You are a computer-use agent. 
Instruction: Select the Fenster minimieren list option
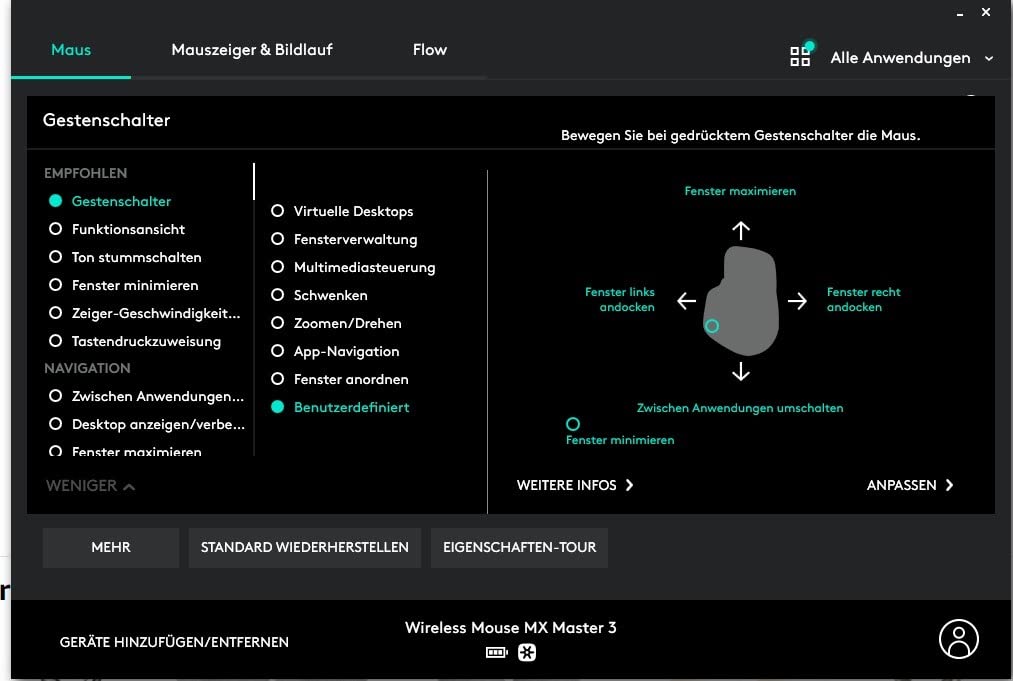tap(124, 285)
